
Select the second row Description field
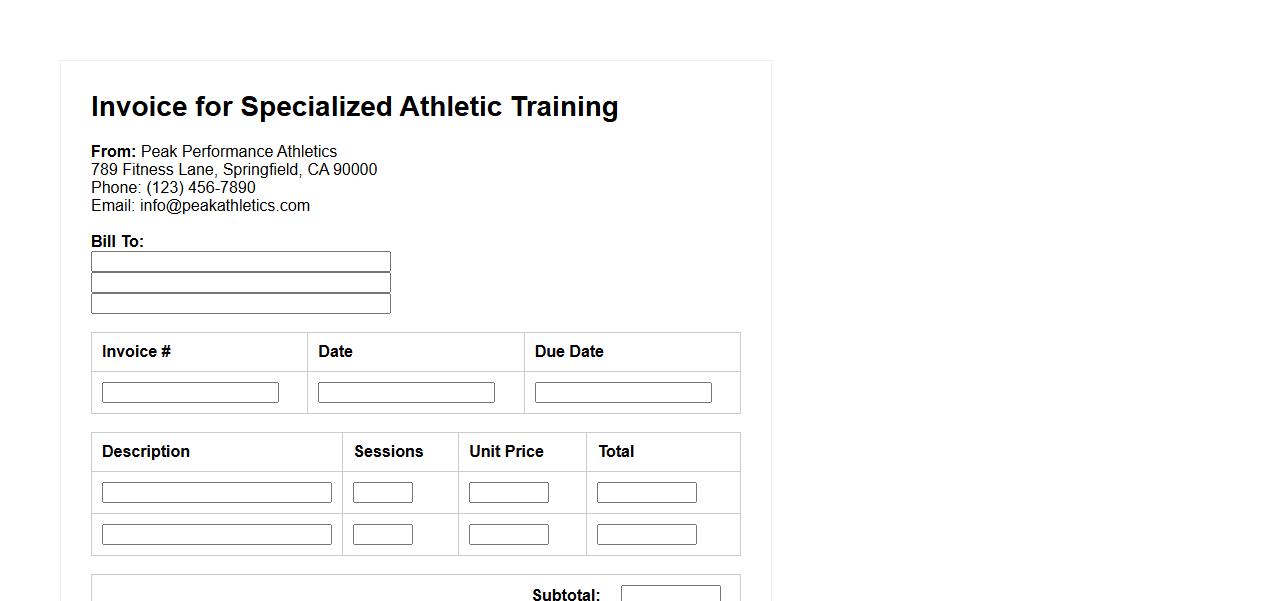(x=216, y=535)
